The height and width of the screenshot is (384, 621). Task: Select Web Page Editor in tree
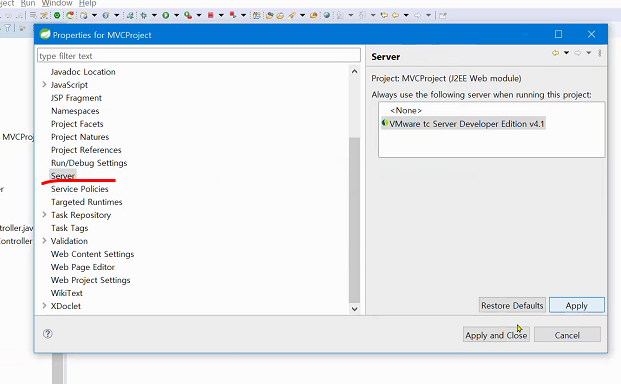(83, 267)
